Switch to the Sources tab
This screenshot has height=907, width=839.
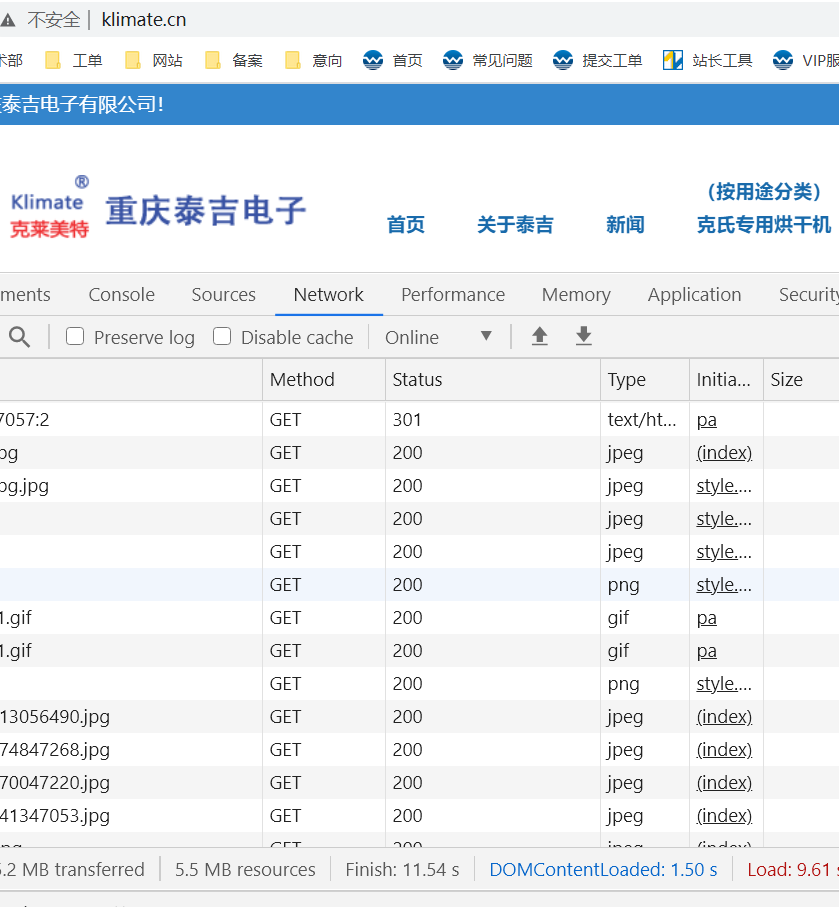click(223, 294)
